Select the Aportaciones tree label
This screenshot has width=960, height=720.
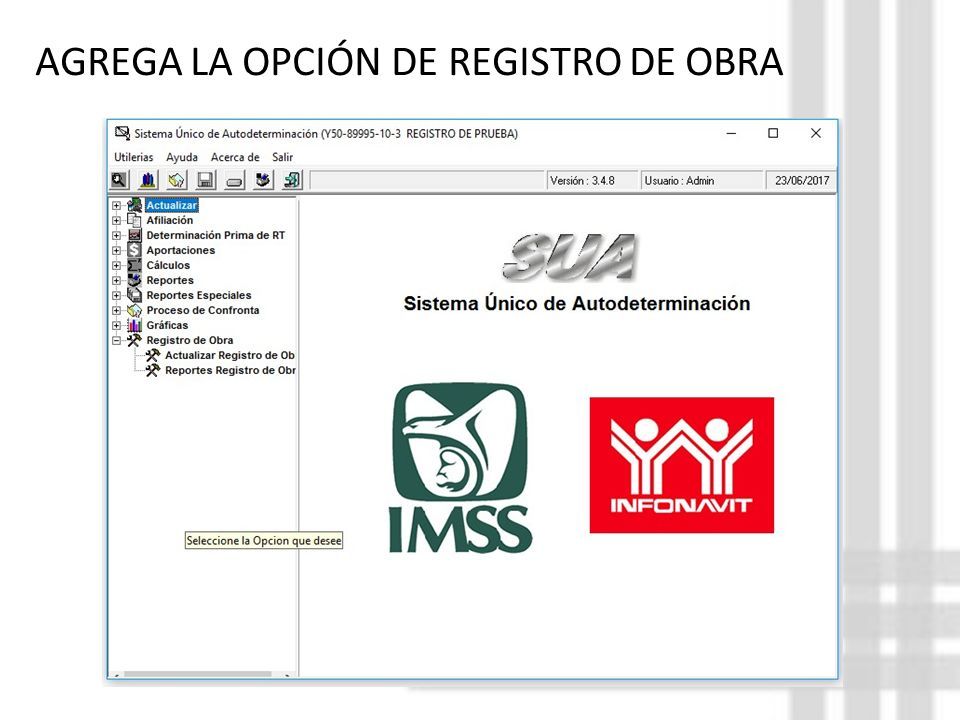click(181, 250)
